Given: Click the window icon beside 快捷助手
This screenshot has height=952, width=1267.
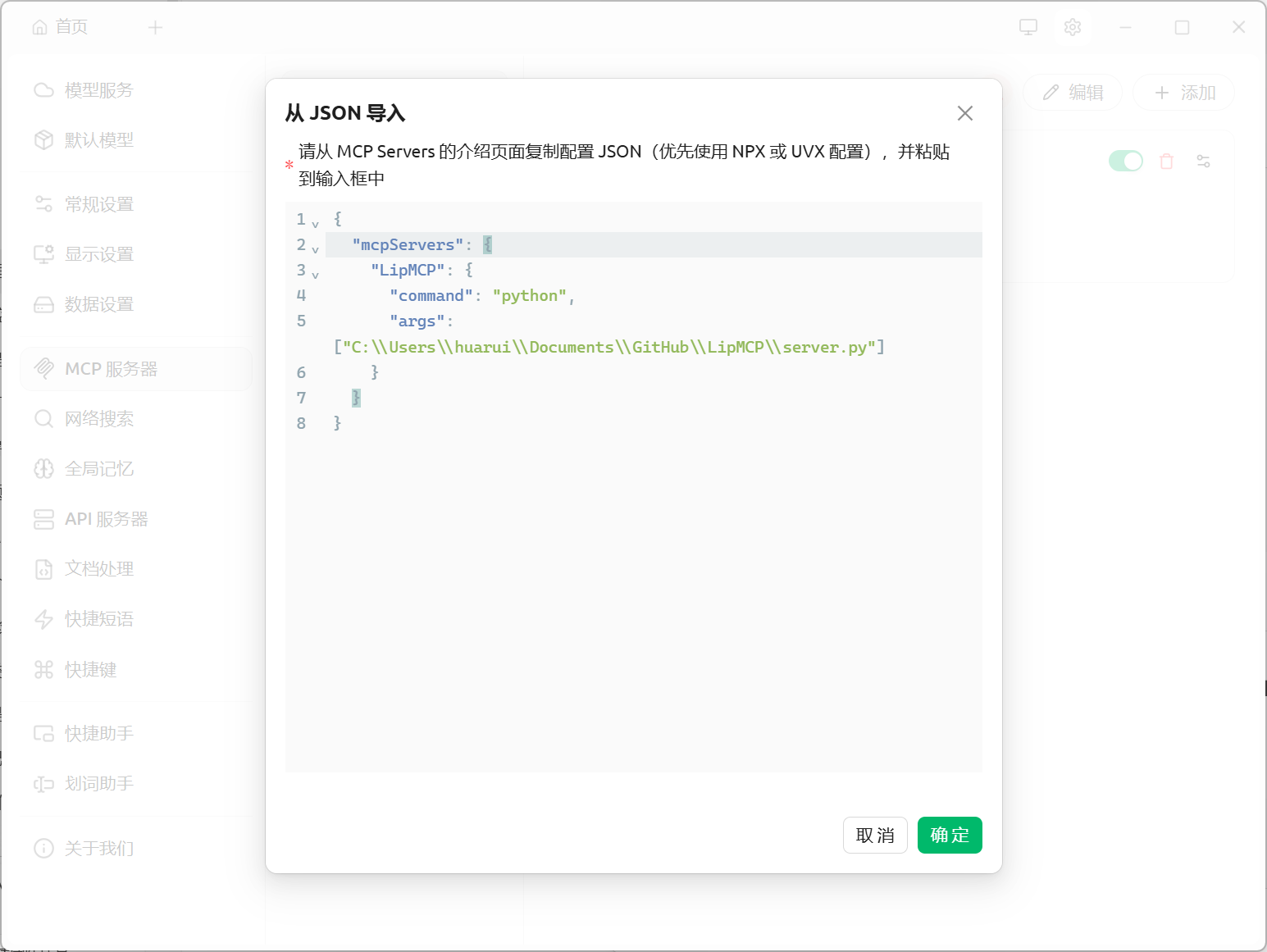Looking at the screenshot, I should (x=43, y=733).
